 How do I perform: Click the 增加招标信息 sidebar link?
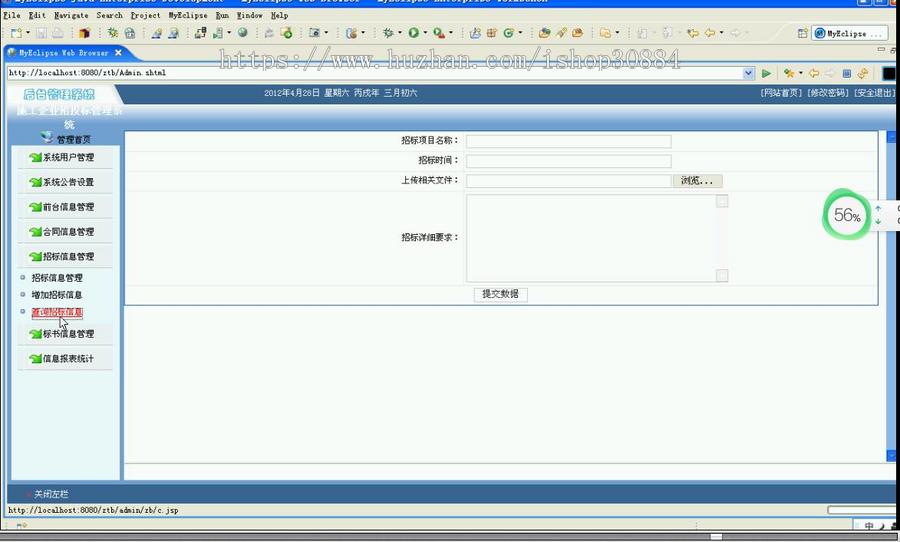pos(57,295)
